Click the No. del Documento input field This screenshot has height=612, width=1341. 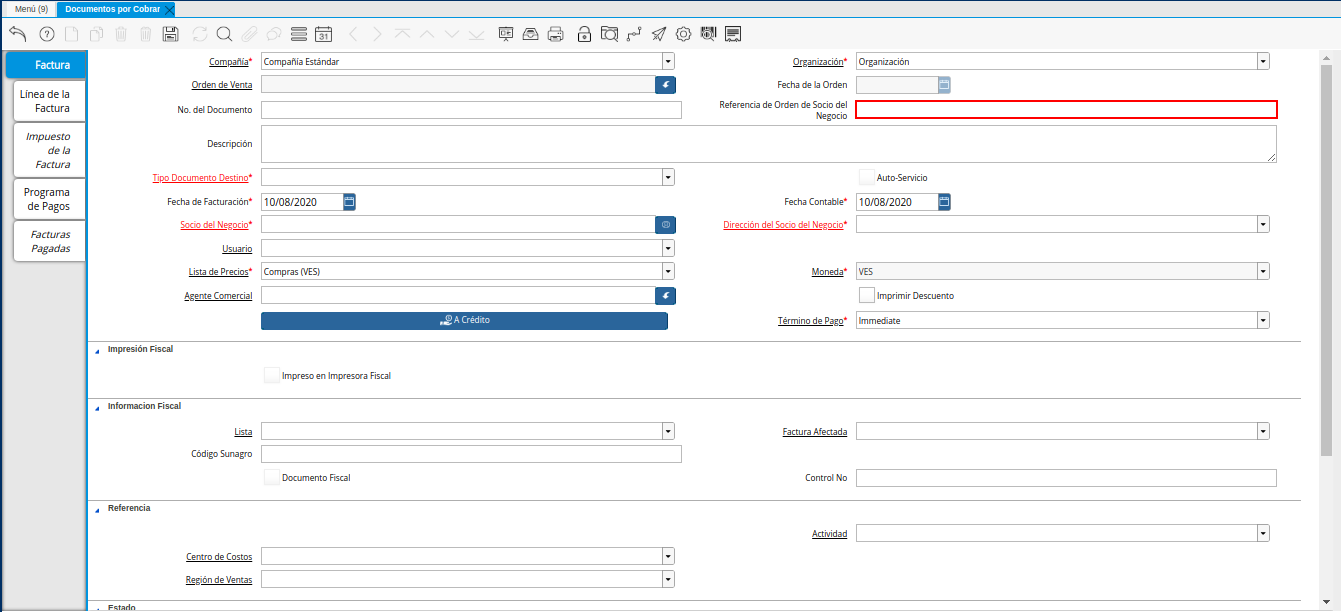(471, 110)
